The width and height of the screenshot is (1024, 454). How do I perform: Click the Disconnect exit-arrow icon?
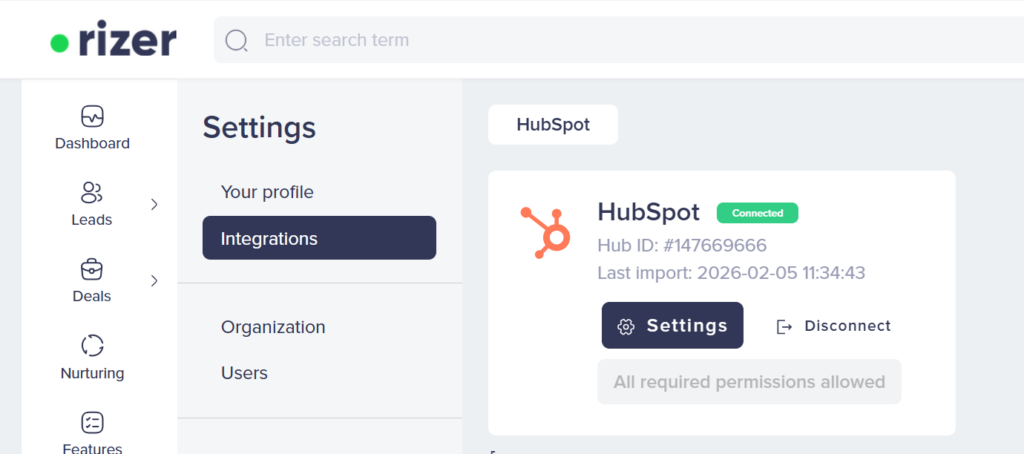click(x=785, y=326)
